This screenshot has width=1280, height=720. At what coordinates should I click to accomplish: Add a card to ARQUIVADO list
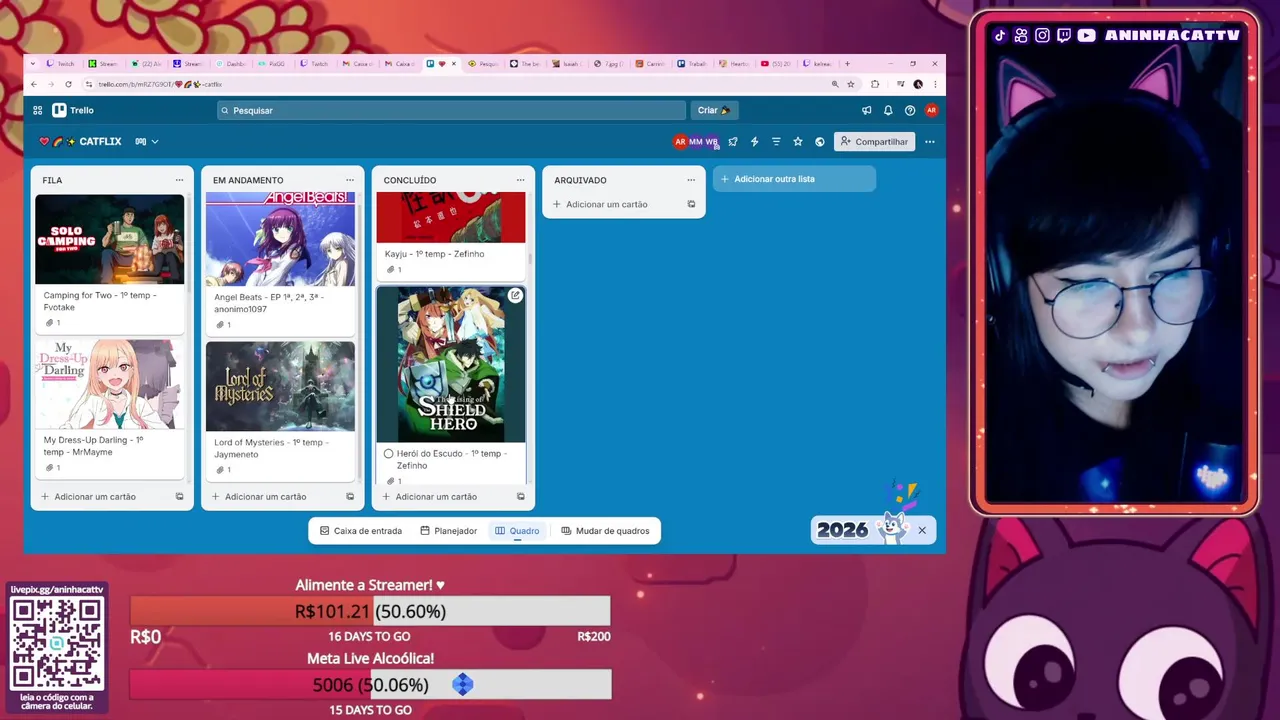tap(607, 204)
